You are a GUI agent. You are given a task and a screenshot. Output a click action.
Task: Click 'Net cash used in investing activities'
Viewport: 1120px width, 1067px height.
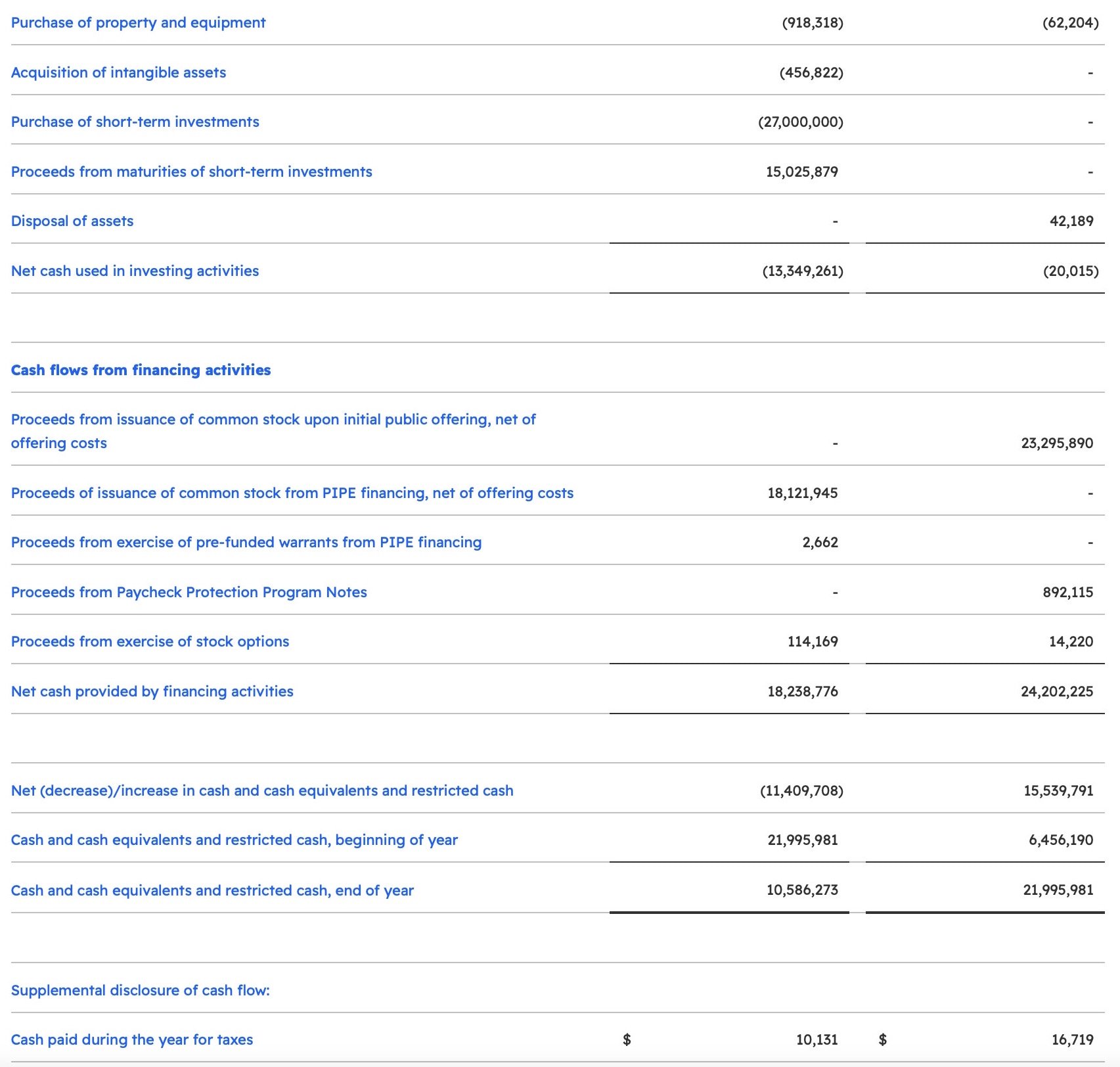(135, 271)
